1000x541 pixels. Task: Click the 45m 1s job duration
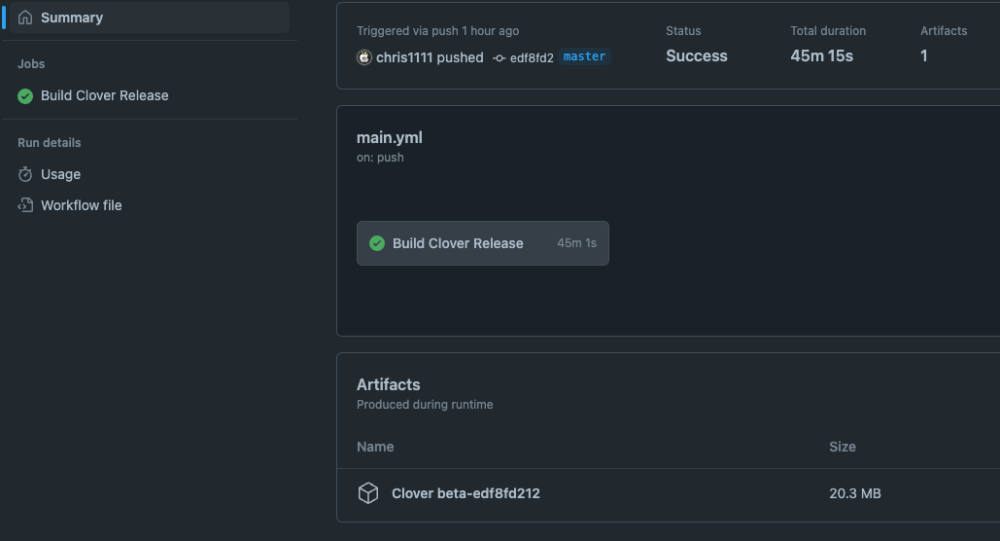[577, 243]
